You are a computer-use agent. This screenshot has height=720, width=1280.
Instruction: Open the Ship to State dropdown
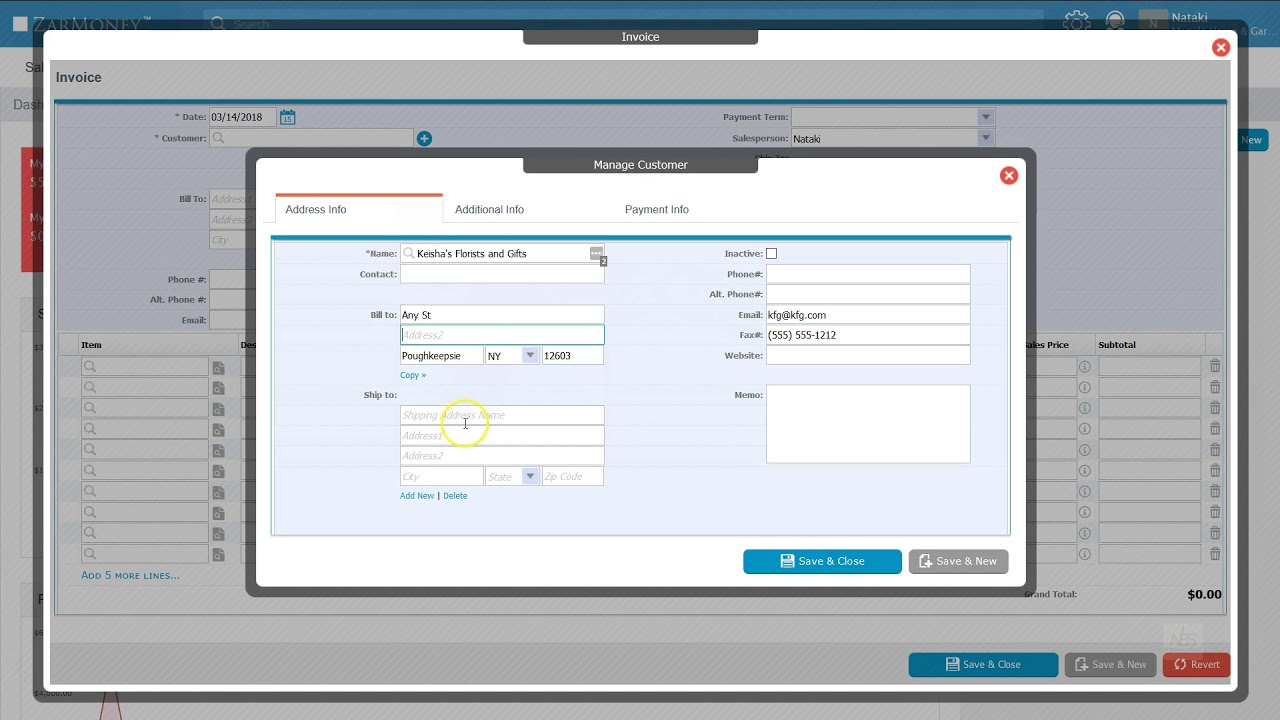(530, 476)
